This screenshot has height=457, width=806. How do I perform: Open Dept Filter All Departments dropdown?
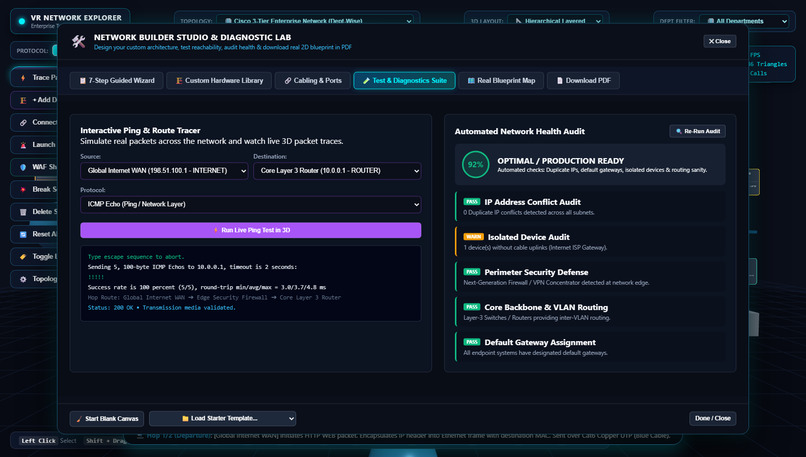click(745, 21)
